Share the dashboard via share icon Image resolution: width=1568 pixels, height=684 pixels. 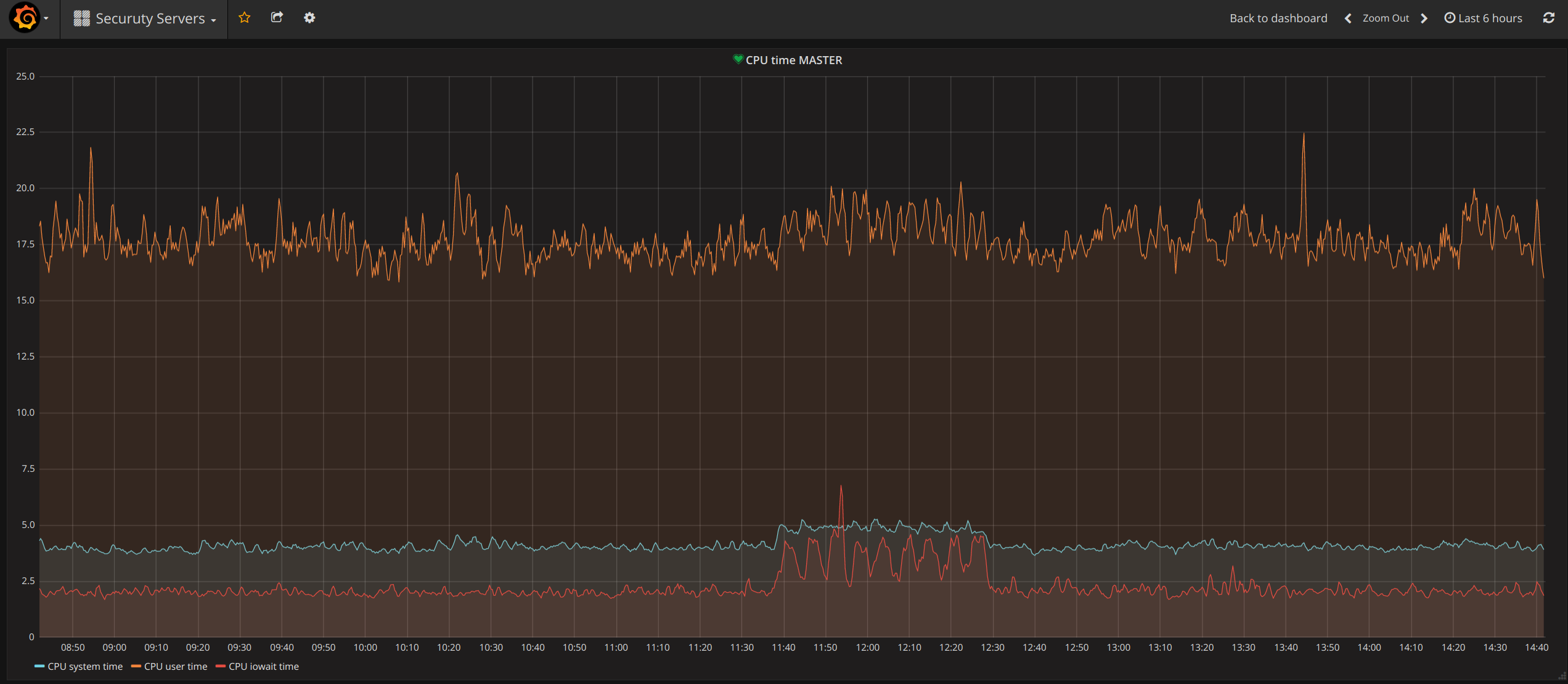(277, 18)
